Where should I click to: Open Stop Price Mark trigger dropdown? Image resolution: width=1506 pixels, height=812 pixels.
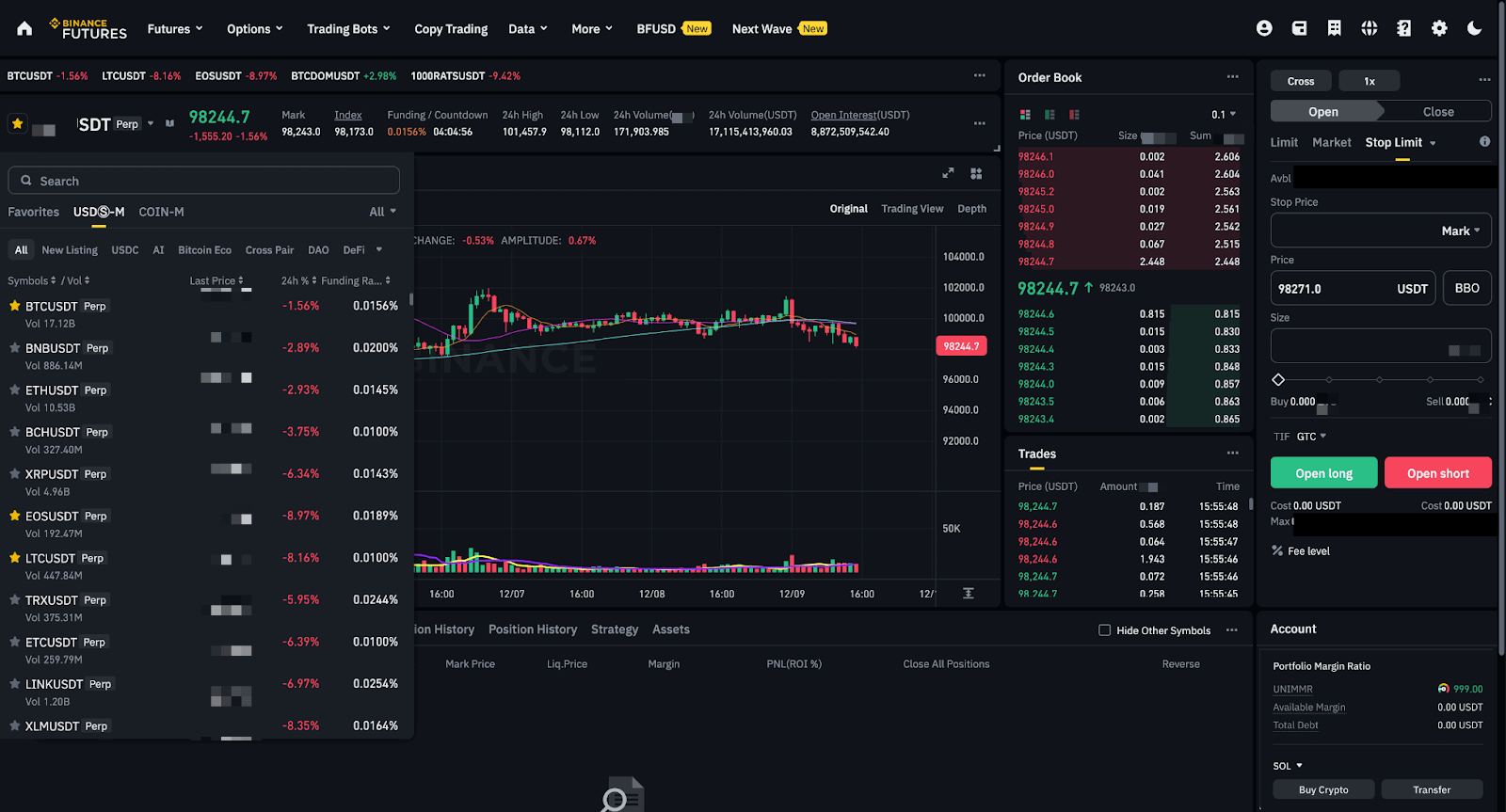pyautogui.click(x=1461, y=231)
